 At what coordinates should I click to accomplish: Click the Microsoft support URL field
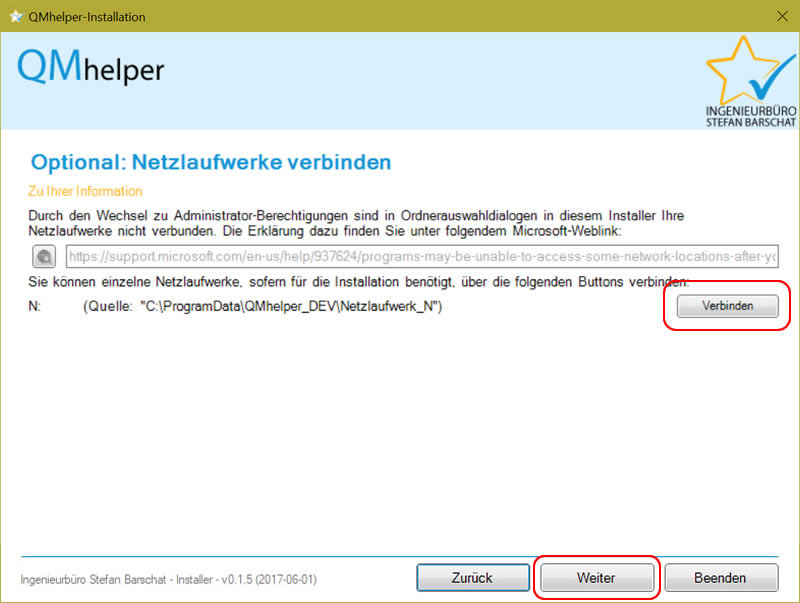pos(422,256)
